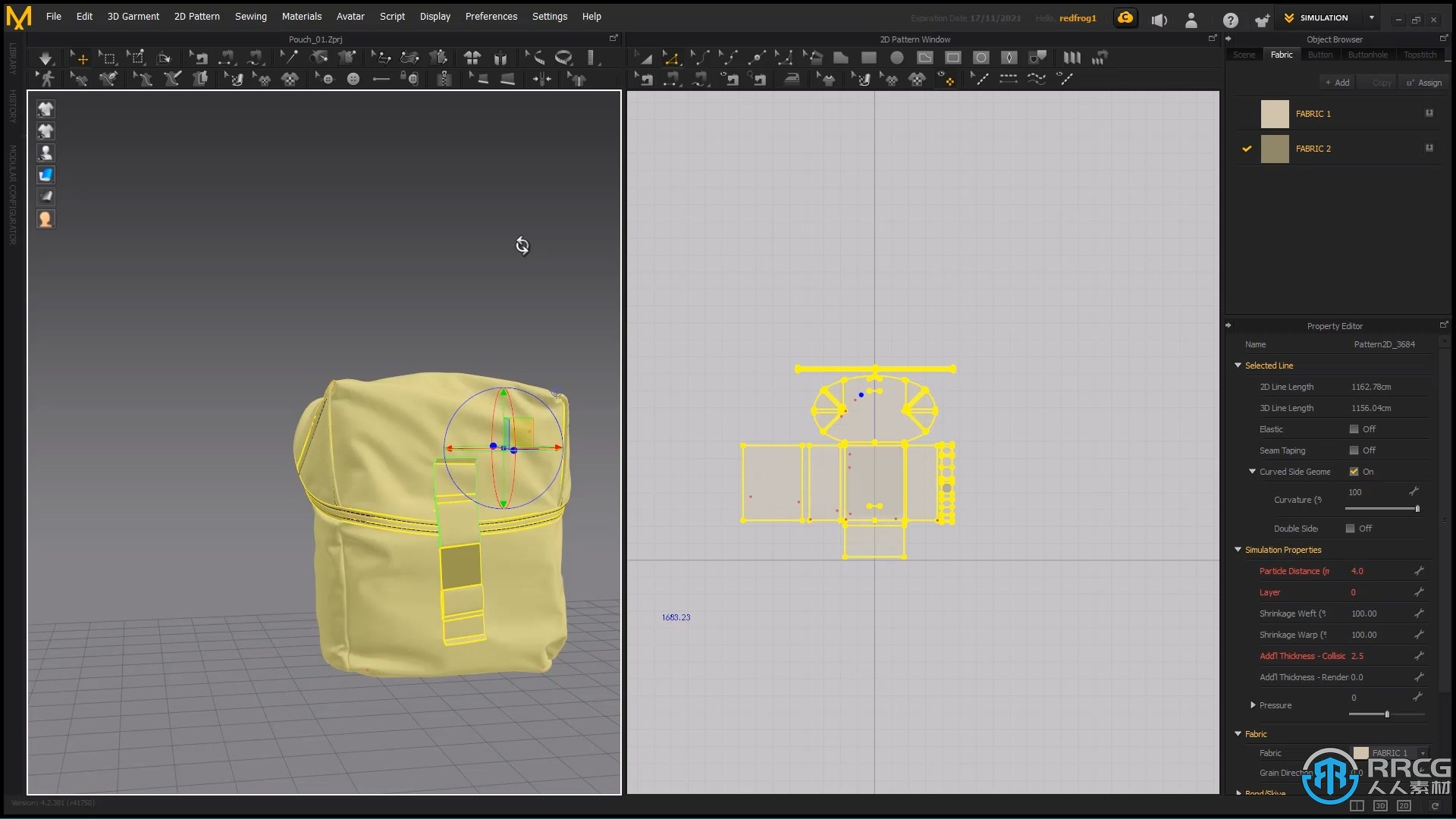Viewport: 1456px width, 819px height.
Task: Click the Add button in Object Browser
Action: click(x=1338, y=82)
